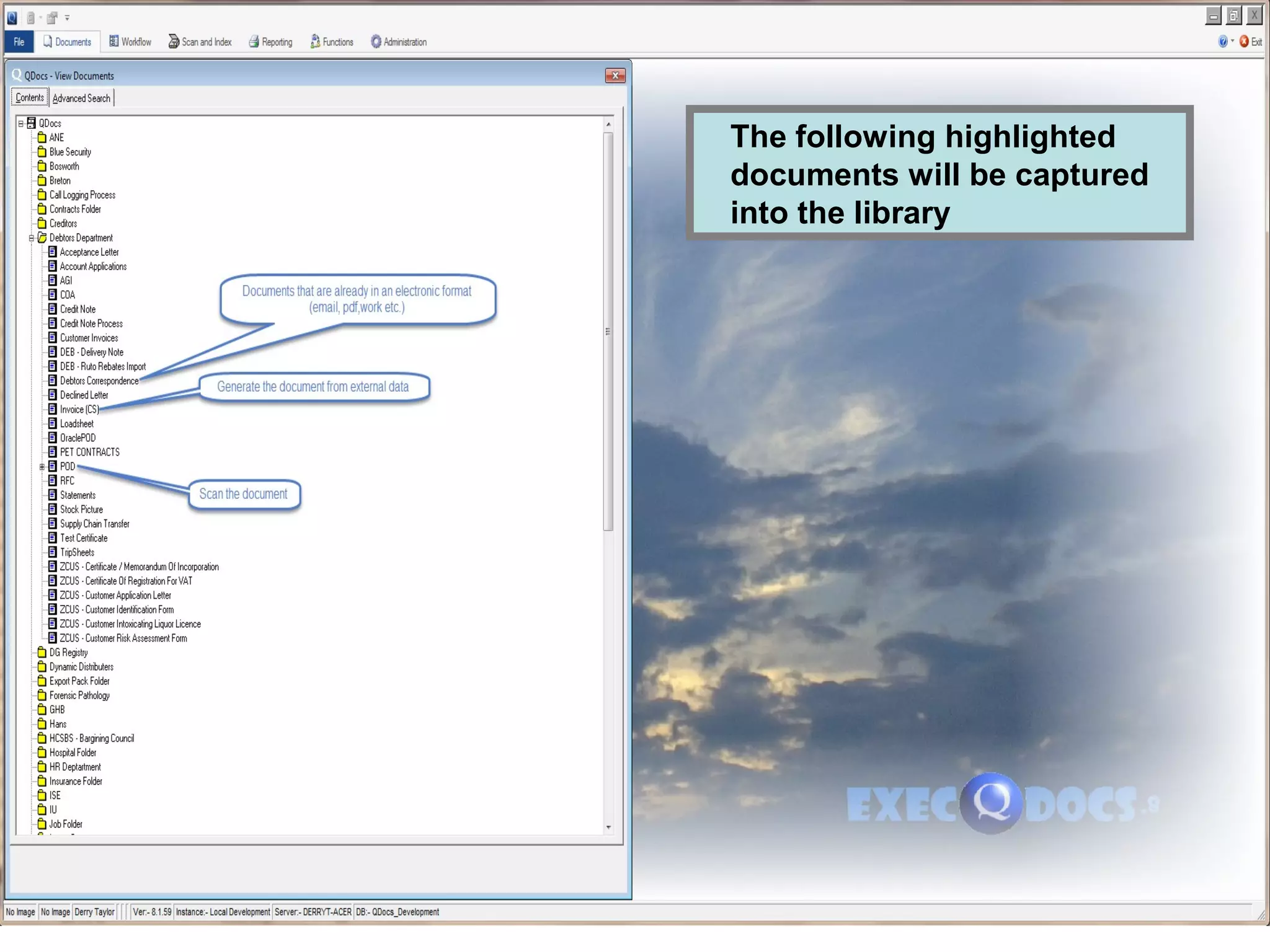
Task: Click the ANE folder icon
Action: 42,137
